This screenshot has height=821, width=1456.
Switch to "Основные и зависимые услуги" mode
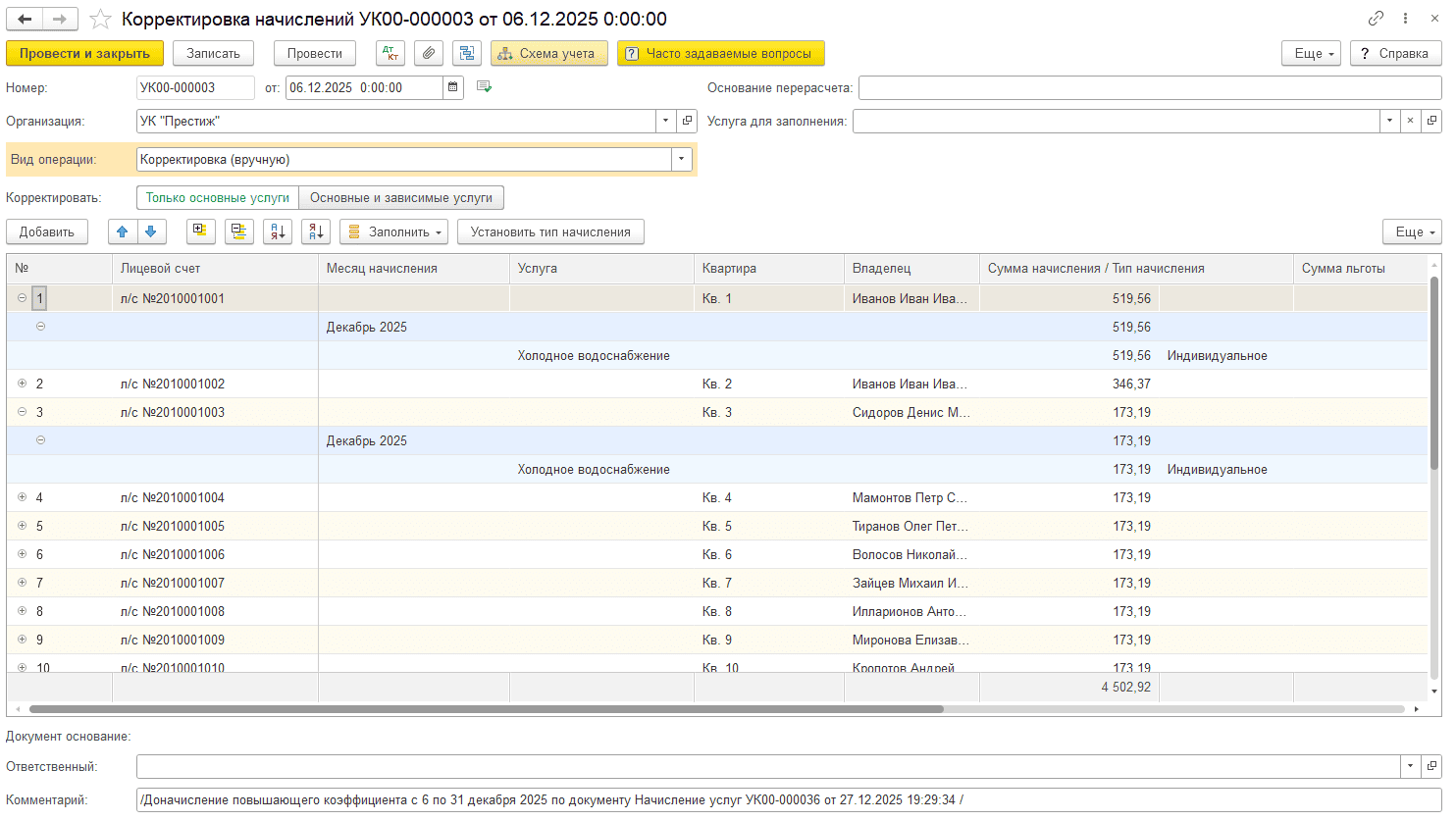[401, 198]
